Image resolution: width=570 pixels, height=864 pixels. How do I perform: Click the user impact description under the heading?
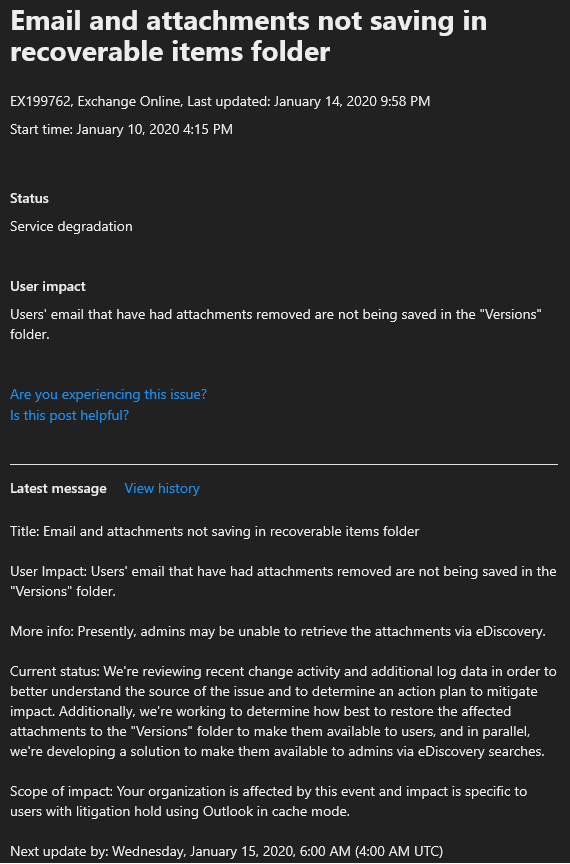click(x=276, y=325)
